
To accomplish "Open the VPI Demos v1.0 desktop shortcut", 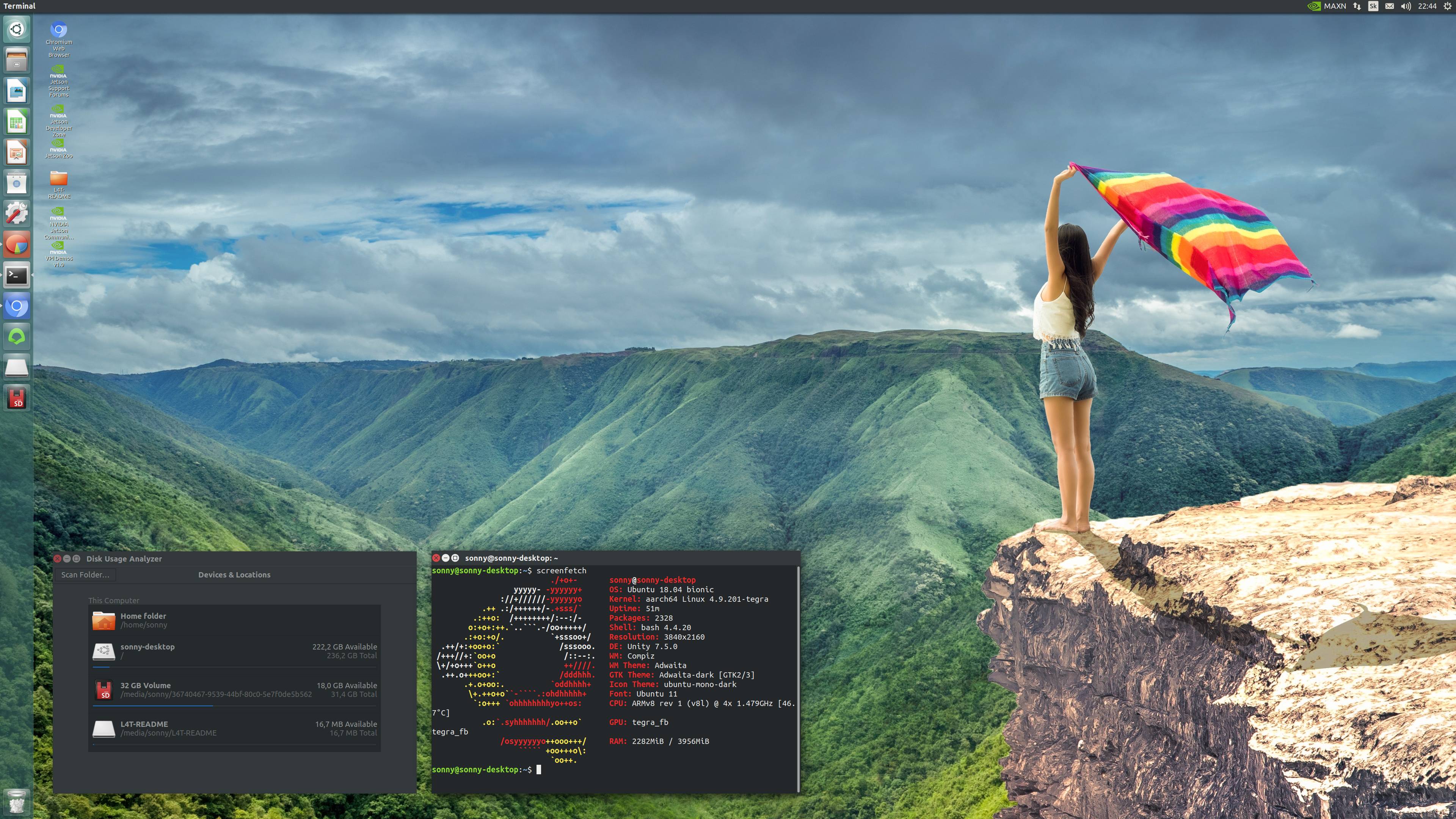I will click(x=59, y=255).
